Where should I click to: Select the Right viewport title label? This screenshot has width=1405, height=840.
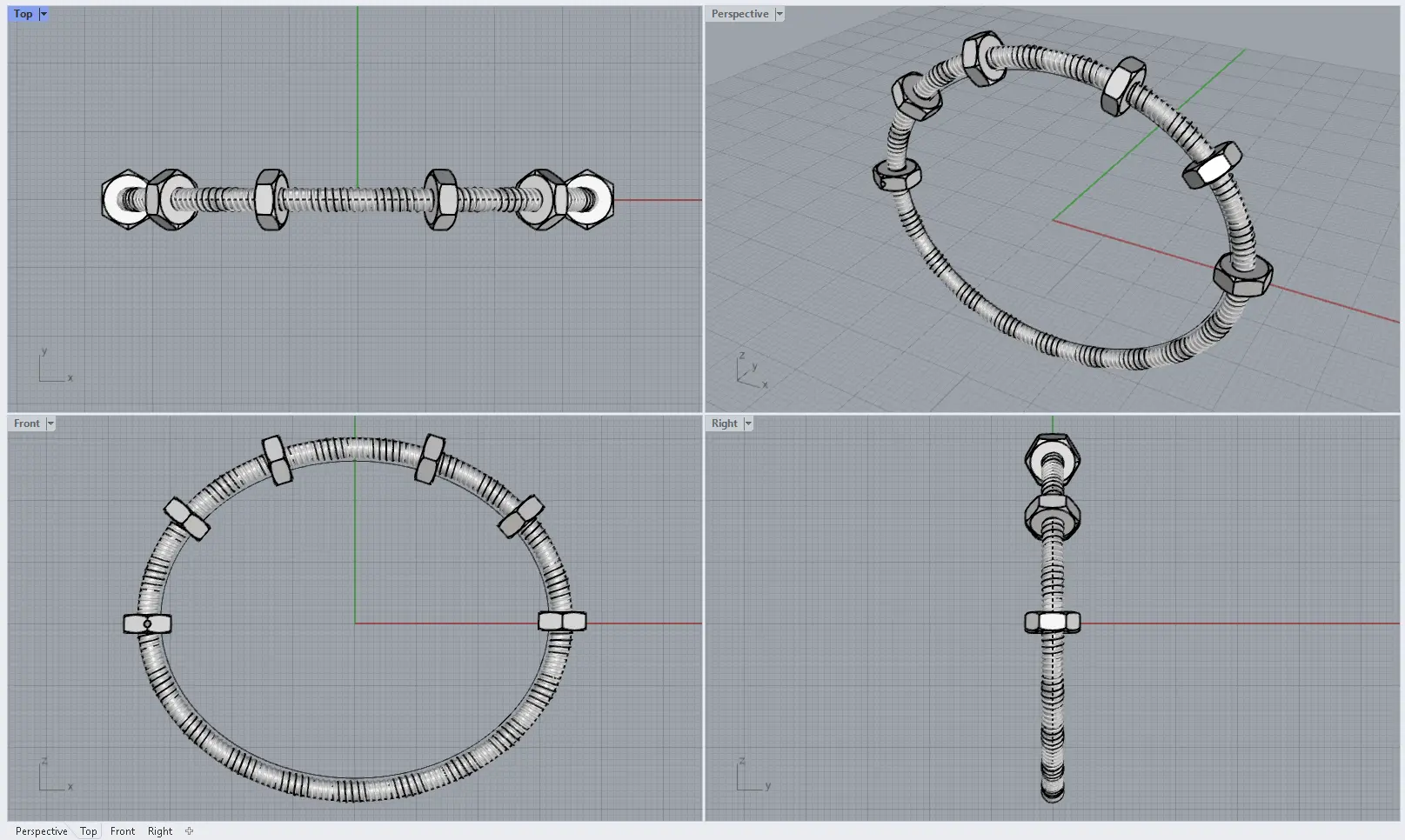pyautogui.click(x=724, y=423)
